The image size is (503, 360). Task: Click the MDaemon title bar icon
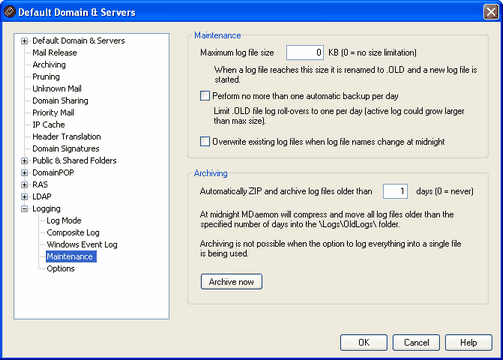click(x=9, y=12)
